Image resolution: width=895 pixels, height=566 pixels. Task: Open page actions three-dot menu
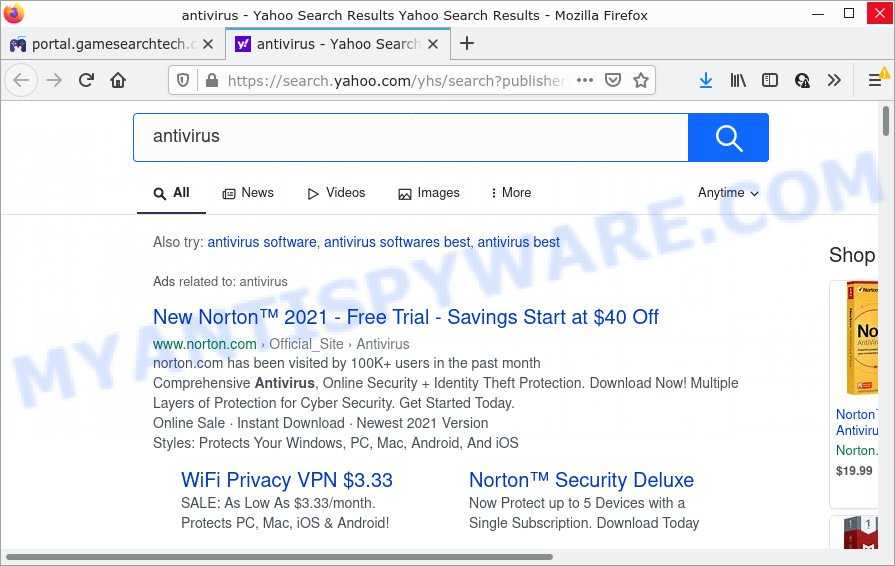[585, 80]
